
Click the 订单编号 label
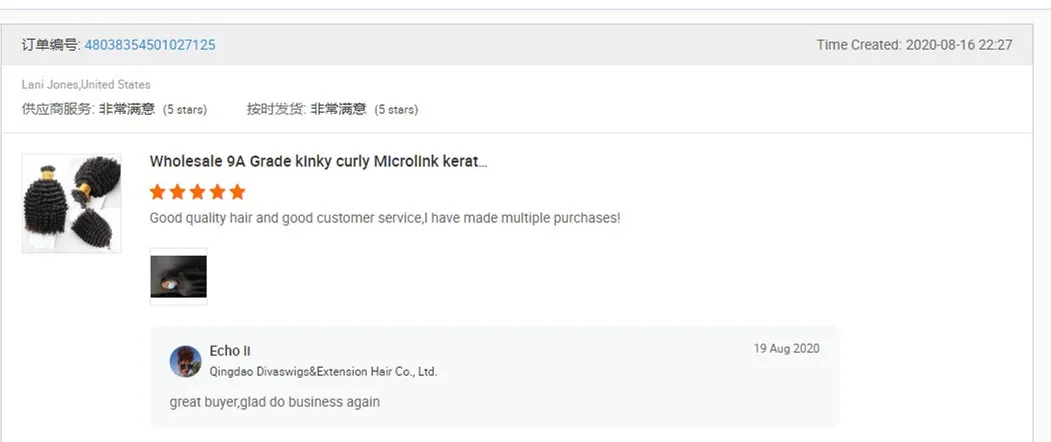pos(50,45)
